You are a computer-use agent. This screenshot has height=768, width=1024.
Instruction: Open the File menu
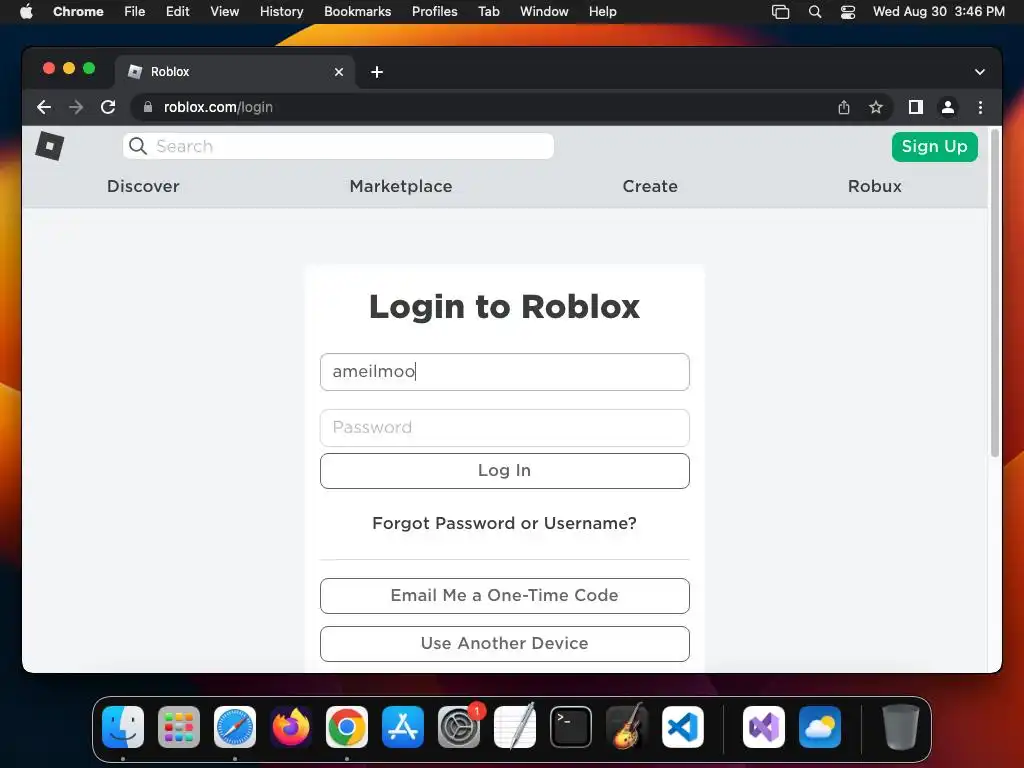(135, 12)
